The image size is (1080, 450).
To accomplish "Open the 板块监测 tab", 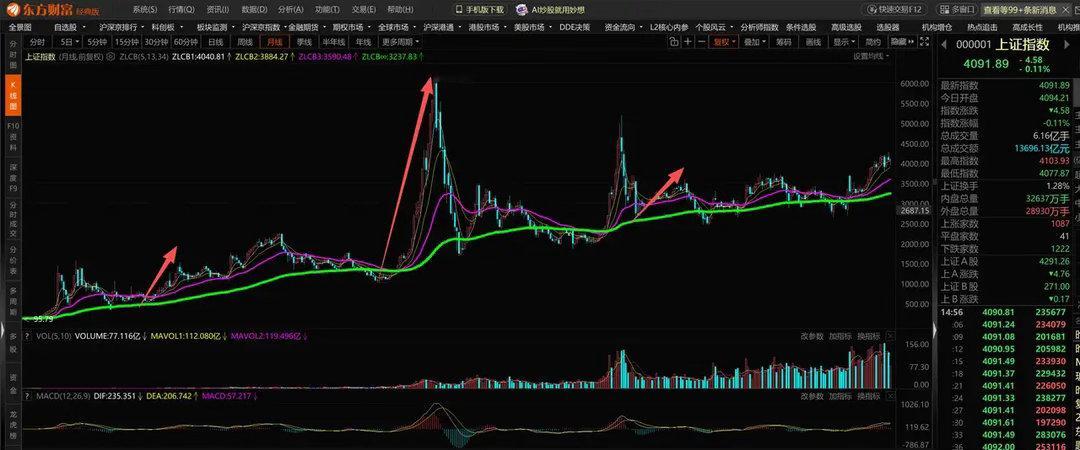I will 211,27.
